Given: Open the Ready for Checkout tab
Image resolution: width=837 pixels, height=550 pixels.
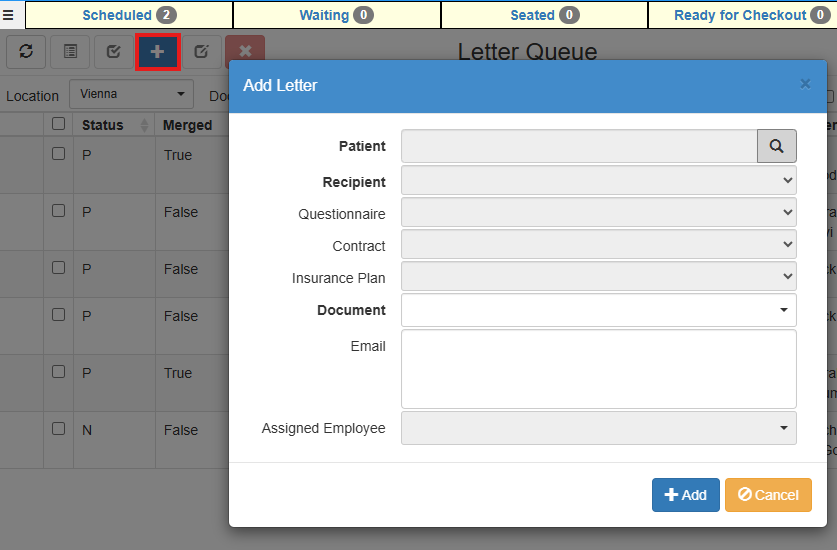Looking at the screenshot, I should point(741,15).
